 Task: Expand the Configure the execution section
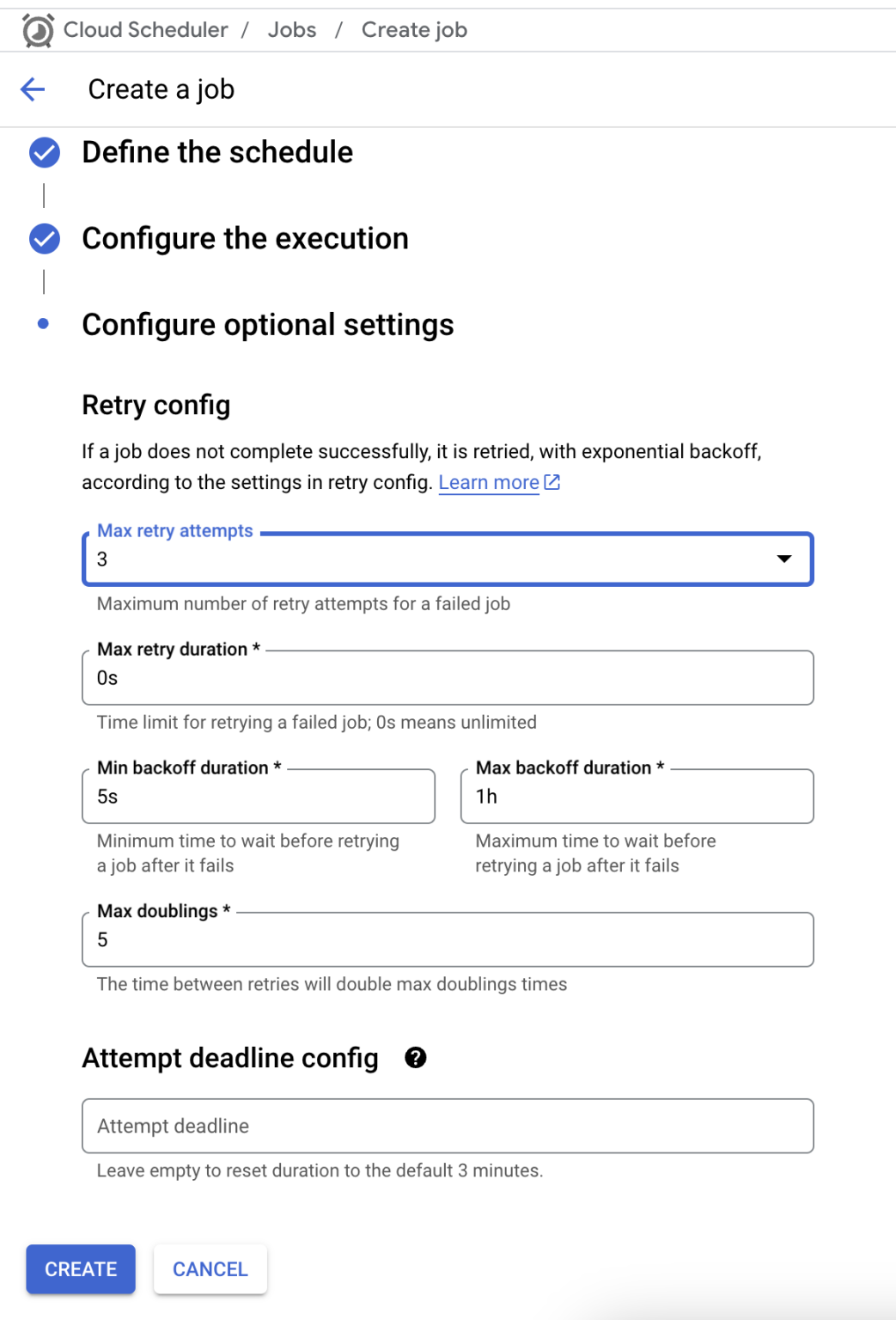coord(244,238)
